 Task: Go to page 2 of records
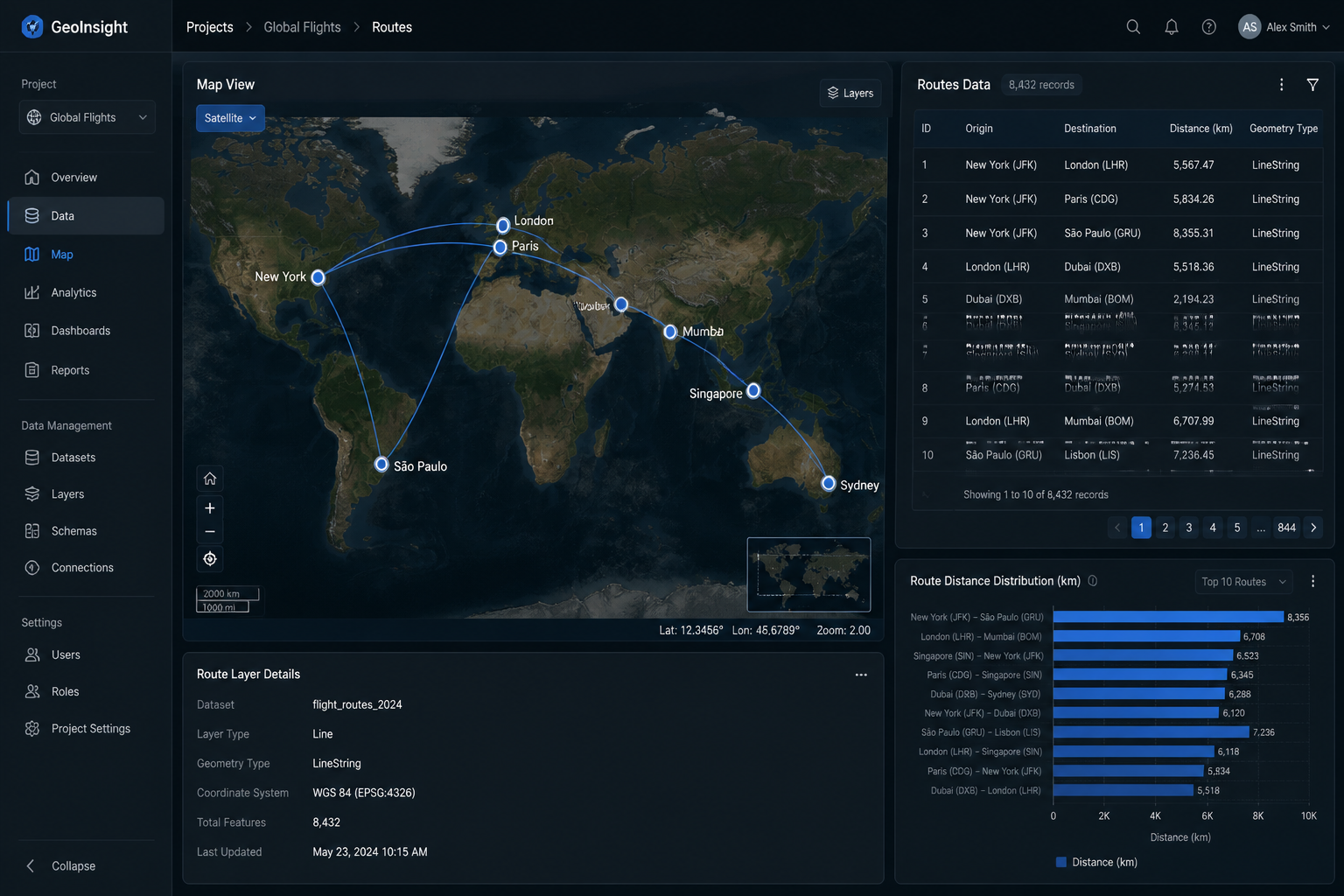1165,528
